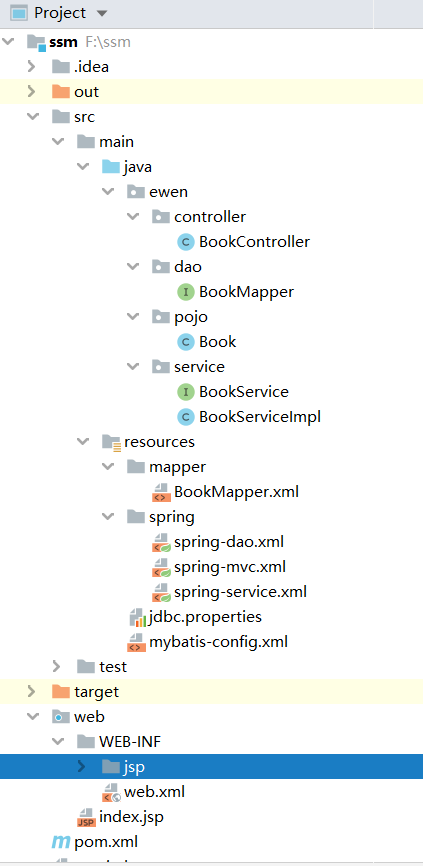Click the blue java source root icon
This screenshot has height=866, width=423.
(111, 167)
